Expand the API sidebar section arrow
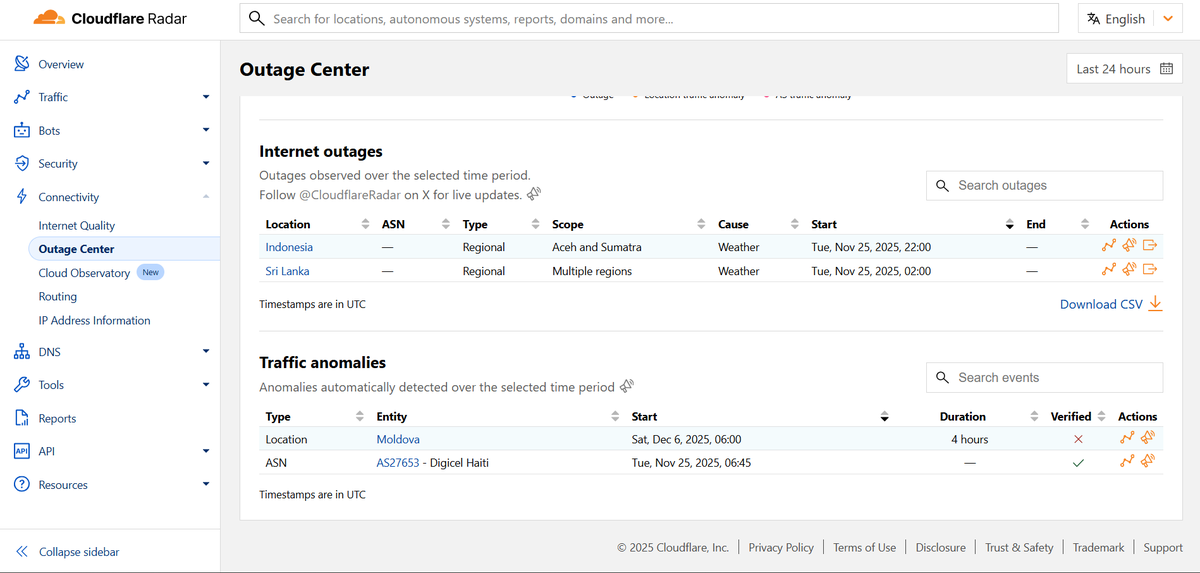 pyautogui.click(x=206, y=451)
